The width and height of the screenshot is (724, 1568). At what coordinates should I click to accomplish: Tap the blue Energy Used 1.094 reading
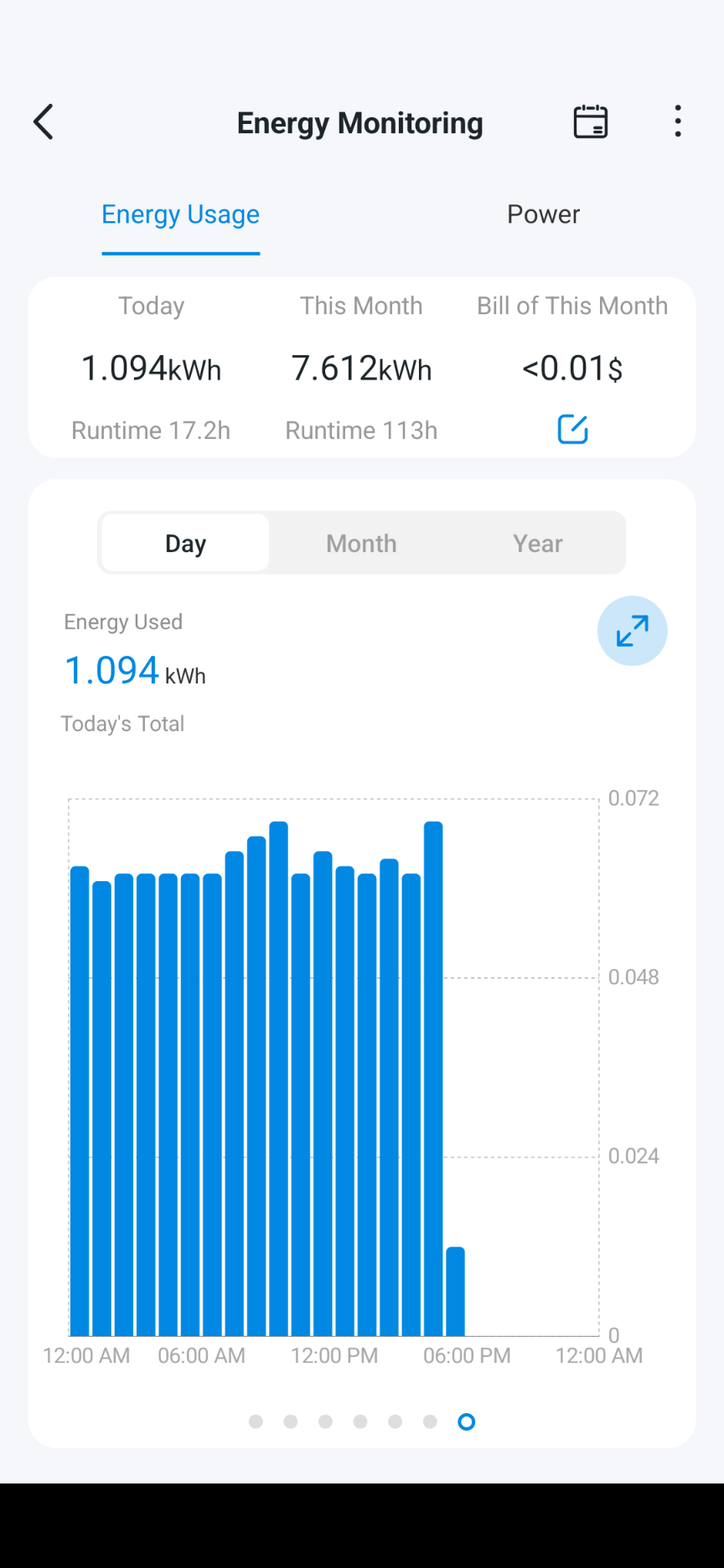112,670
